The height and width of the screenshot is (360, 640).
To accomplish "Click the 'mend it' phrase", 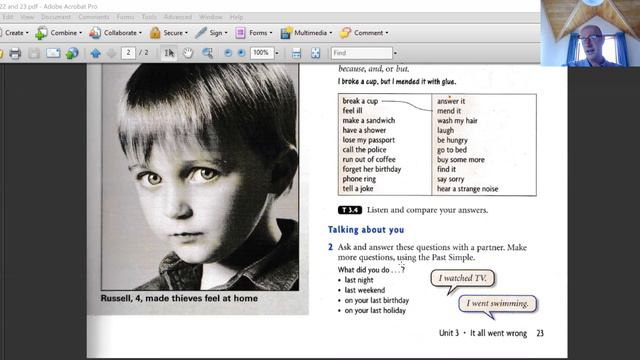I will [x=449, y=111].
